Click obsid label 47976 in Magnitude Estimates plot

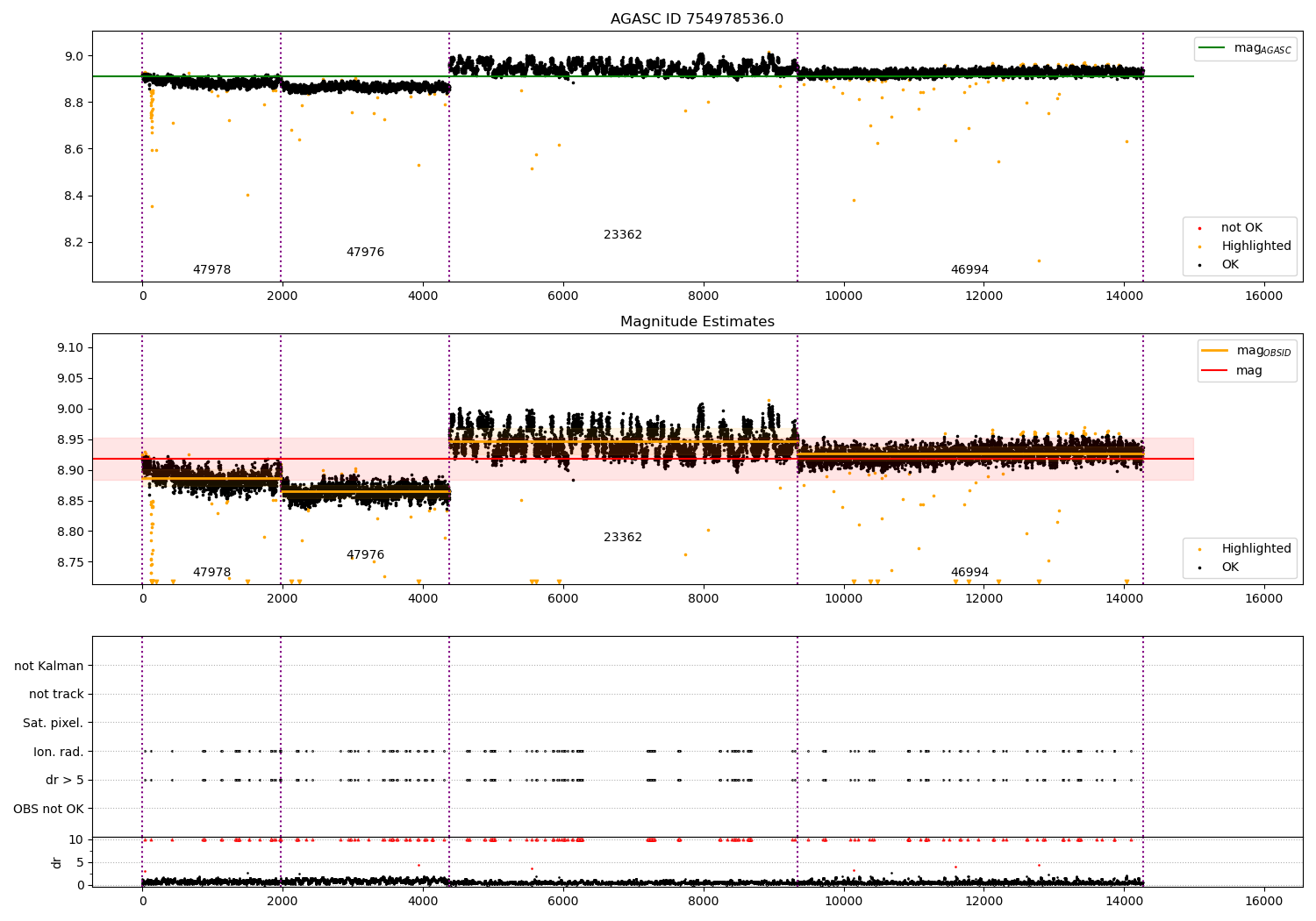click(x=365, y=555)
